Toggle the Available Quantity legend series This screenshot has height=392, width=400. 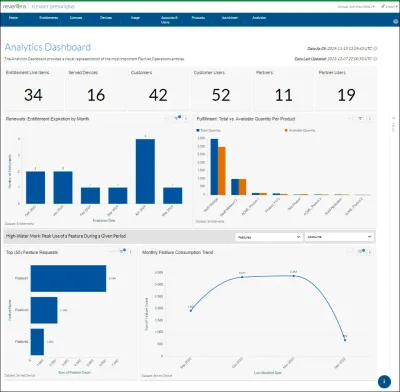[300, 130]
